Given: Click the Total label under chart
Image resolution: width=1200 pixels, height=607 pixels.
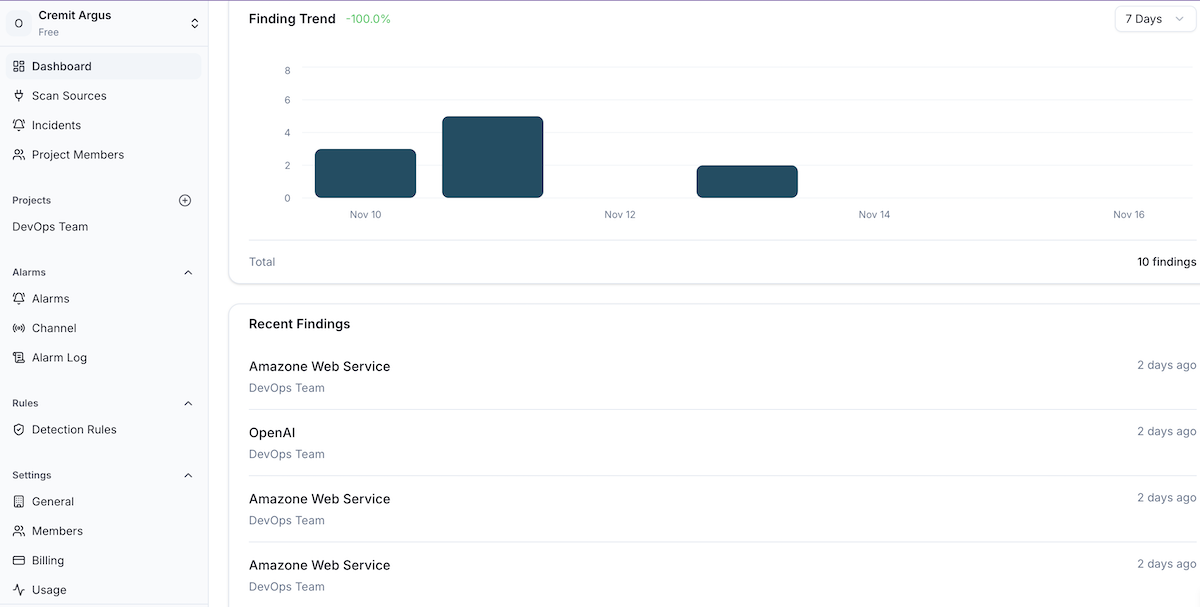Looking at the screenshot, I should coord(262,262).
